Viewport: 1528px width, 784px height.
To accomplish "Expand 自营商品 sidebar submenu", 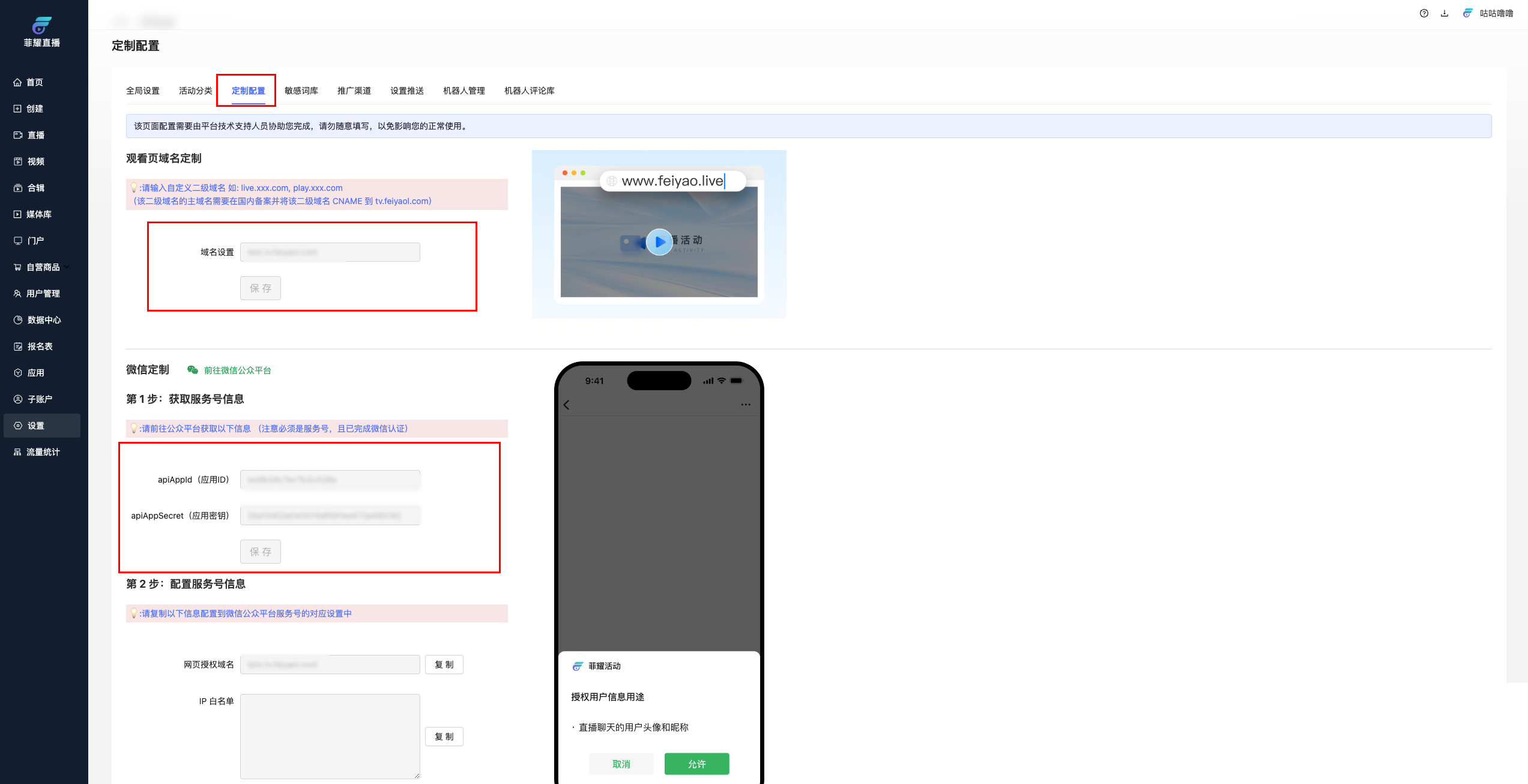I will [43, 267].
